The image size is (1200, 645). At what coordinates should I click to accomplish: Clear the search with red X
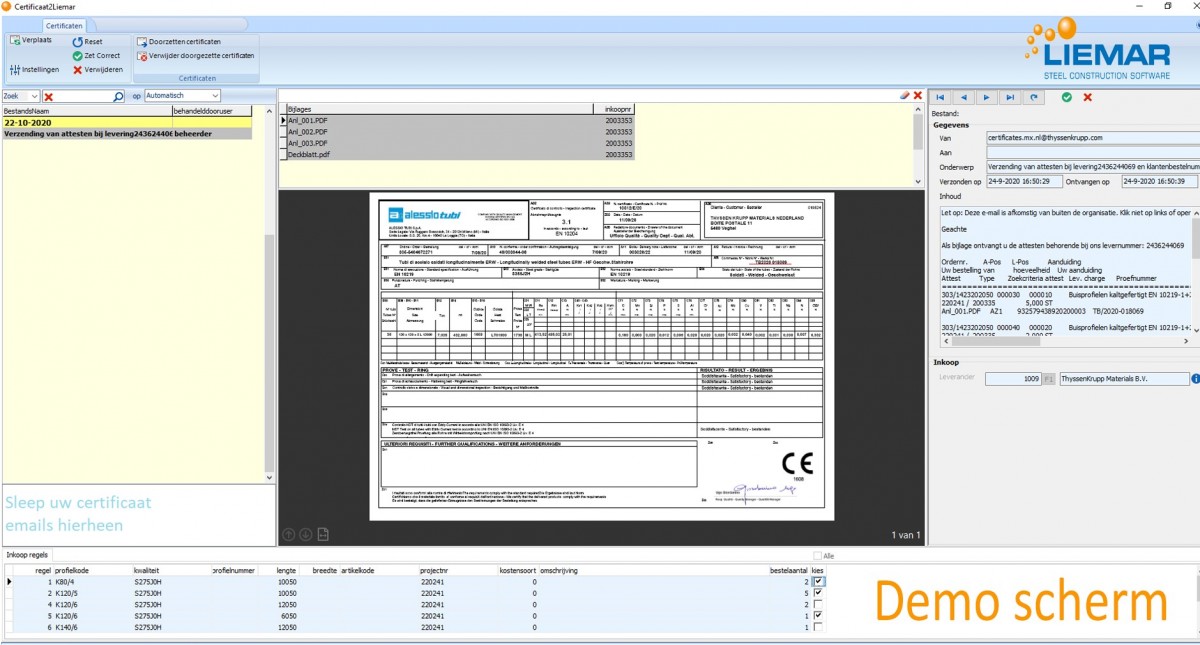pos(48,96)
